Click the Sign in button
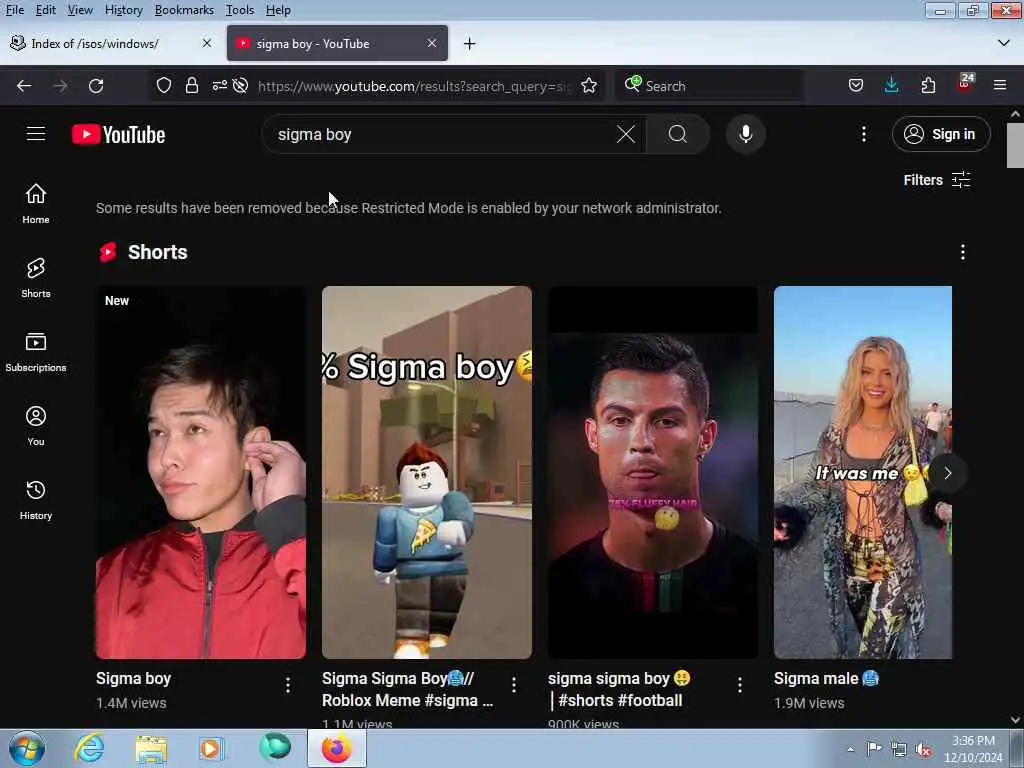Viewport: 1024px width, 768px height. [x=940, y=134]
